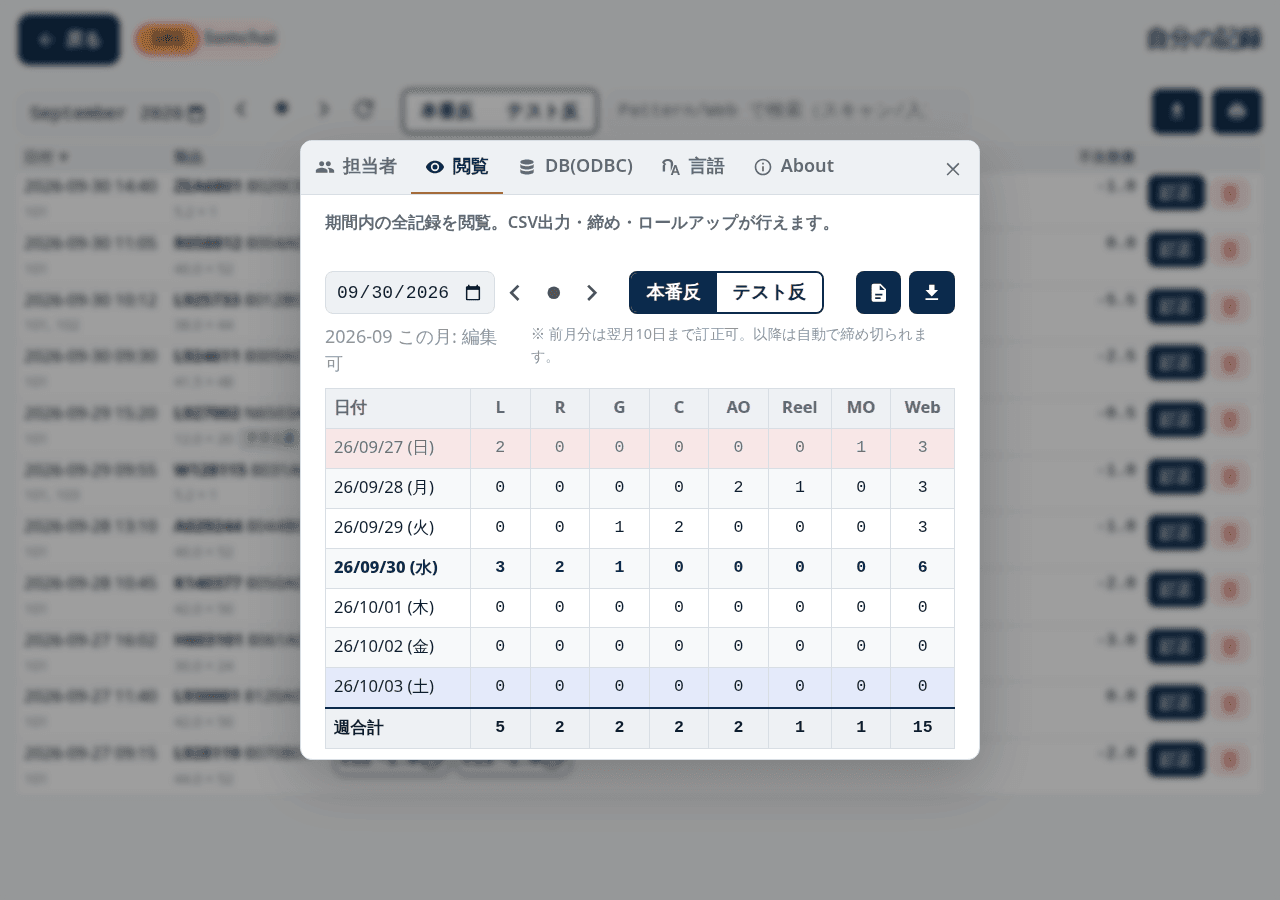Click the 26/10/01 (木) row date
The image size is (1280, 900).
click(384, 608)
